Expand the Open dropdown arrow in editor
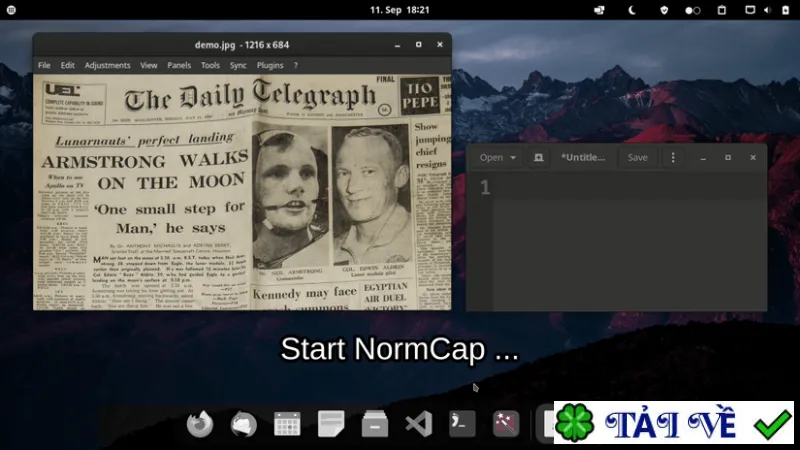800x450 pixels. [513, 158]
